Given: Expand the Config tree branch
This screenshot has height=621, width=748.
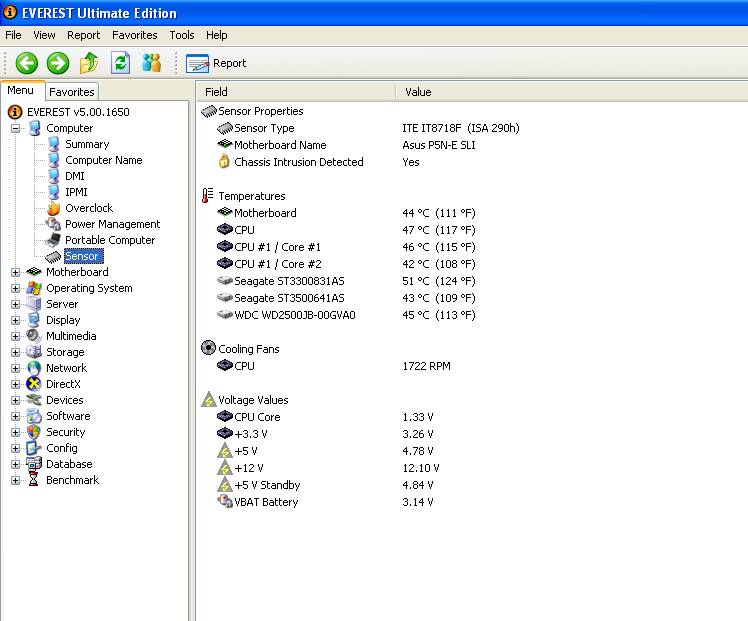Looking at the screenshot, I should (15, 448).
